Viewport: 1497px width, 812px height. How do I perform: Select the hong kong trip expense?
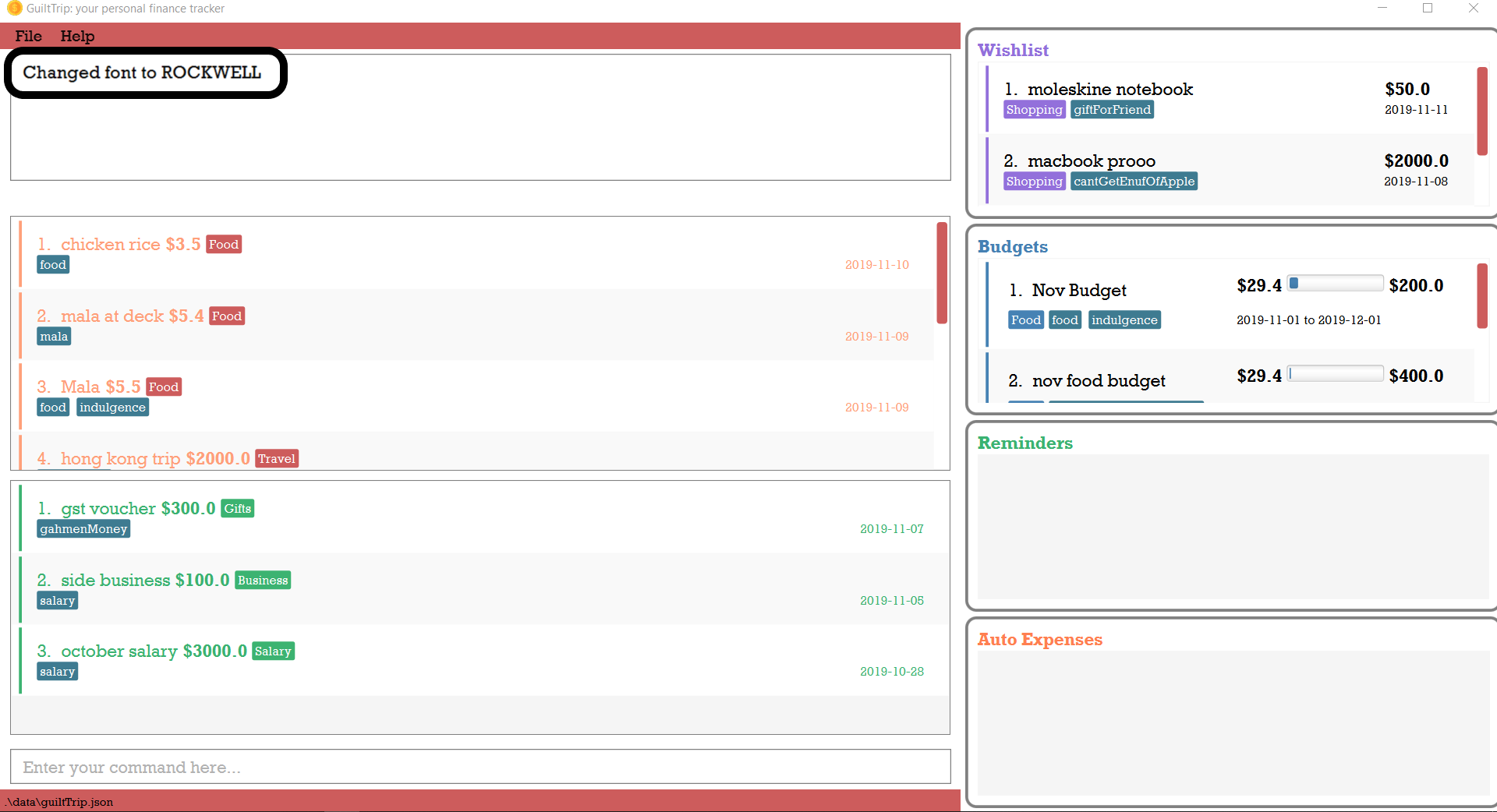pyautogui.click(x=476, y=452)
